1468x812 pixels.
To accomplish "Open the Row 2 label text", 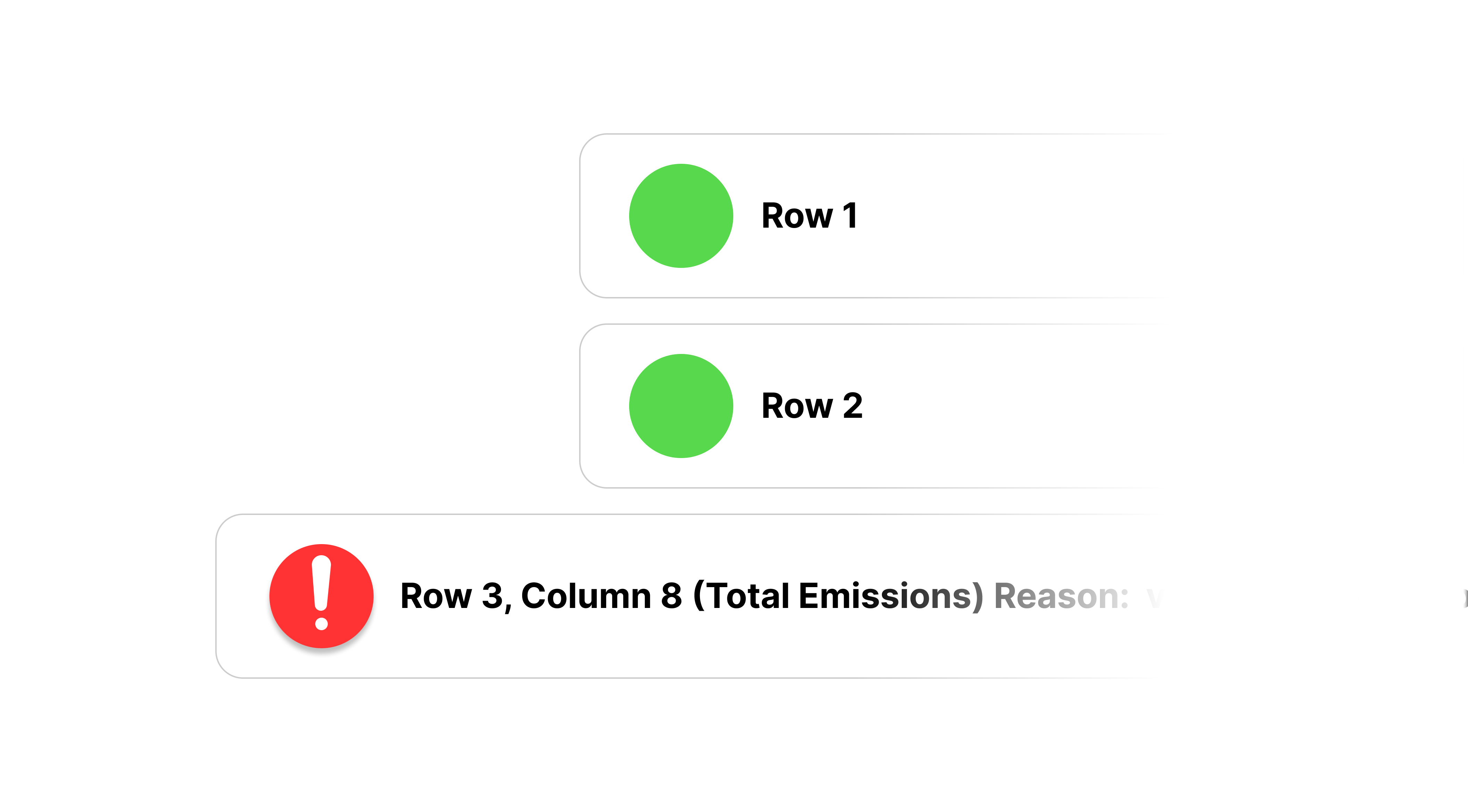I will click(812, 406).
